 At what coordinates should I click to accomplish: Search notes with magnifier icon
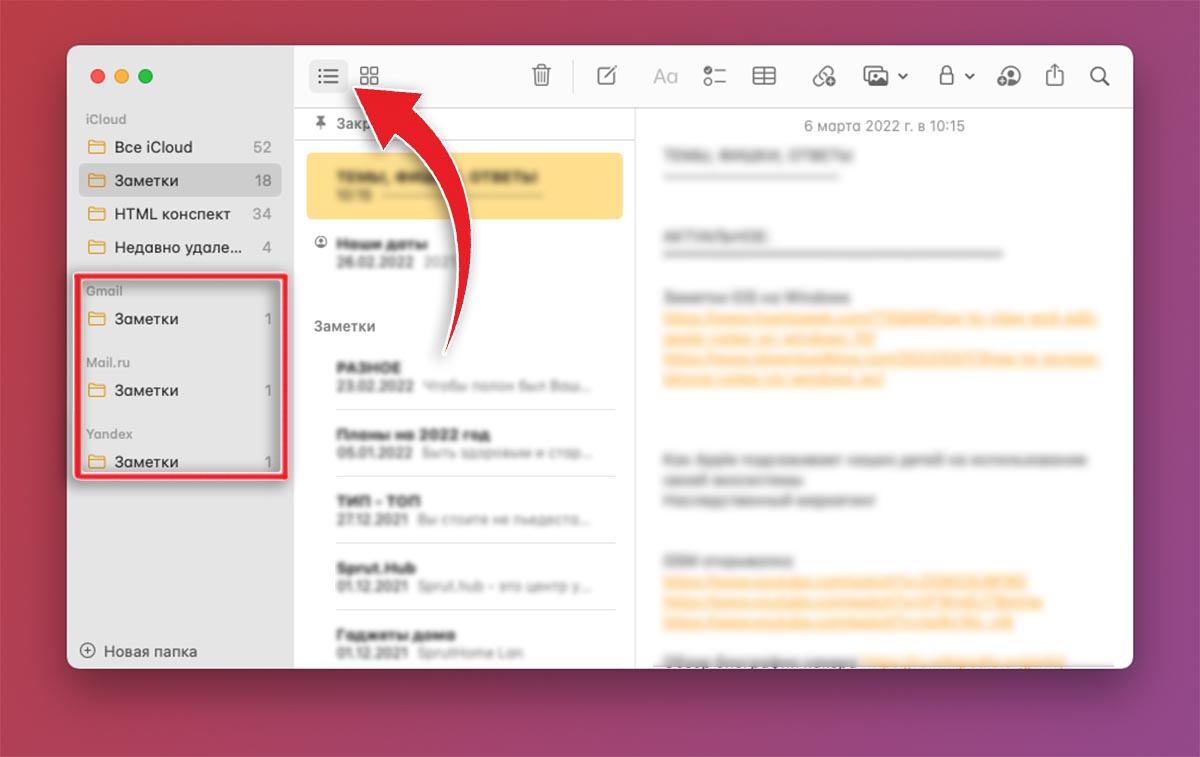(1100, 76)
